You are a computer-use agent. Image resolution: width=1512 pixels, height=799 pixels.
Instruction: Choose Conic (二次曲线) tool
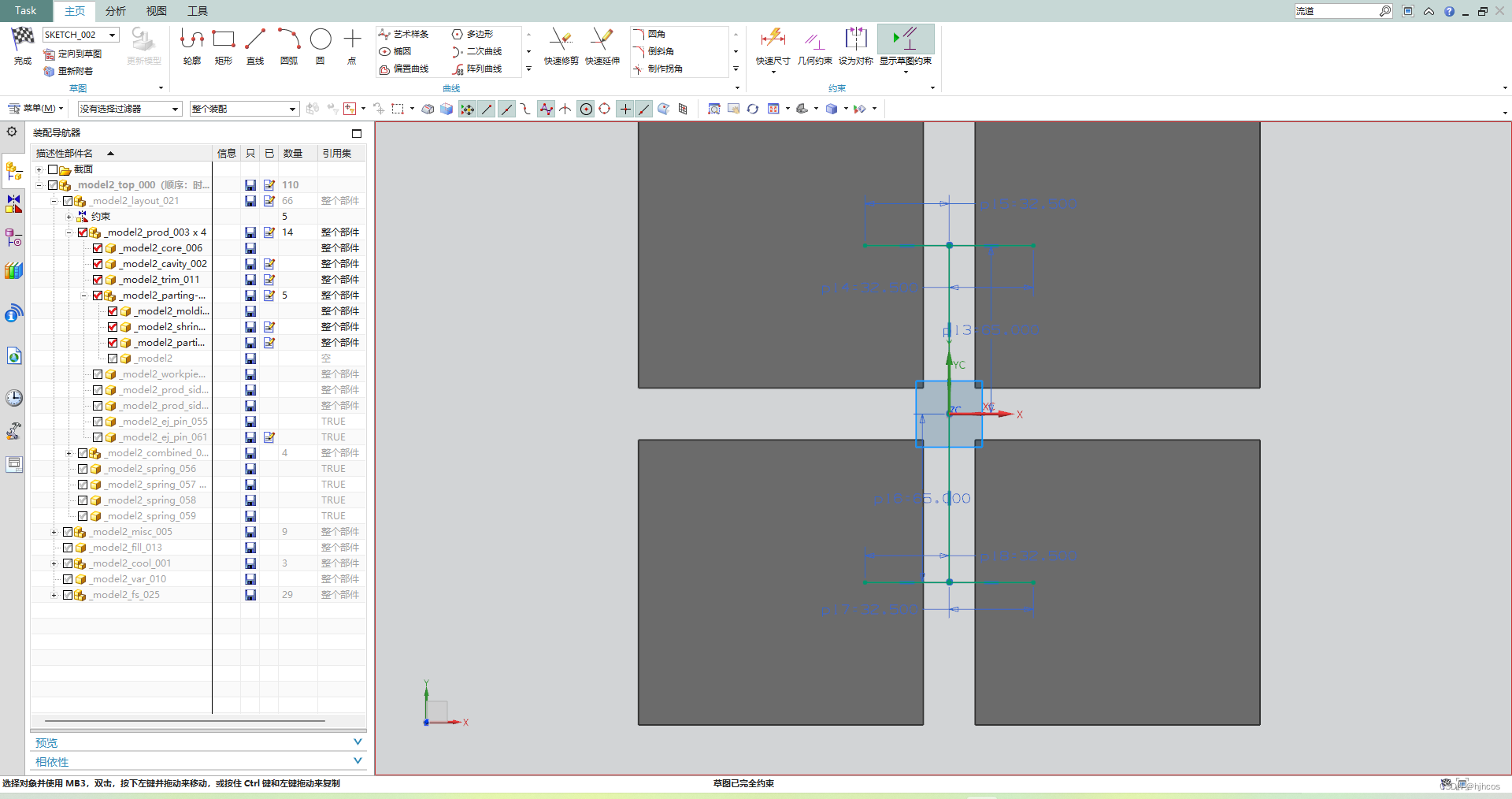click(x=476, y=51)
